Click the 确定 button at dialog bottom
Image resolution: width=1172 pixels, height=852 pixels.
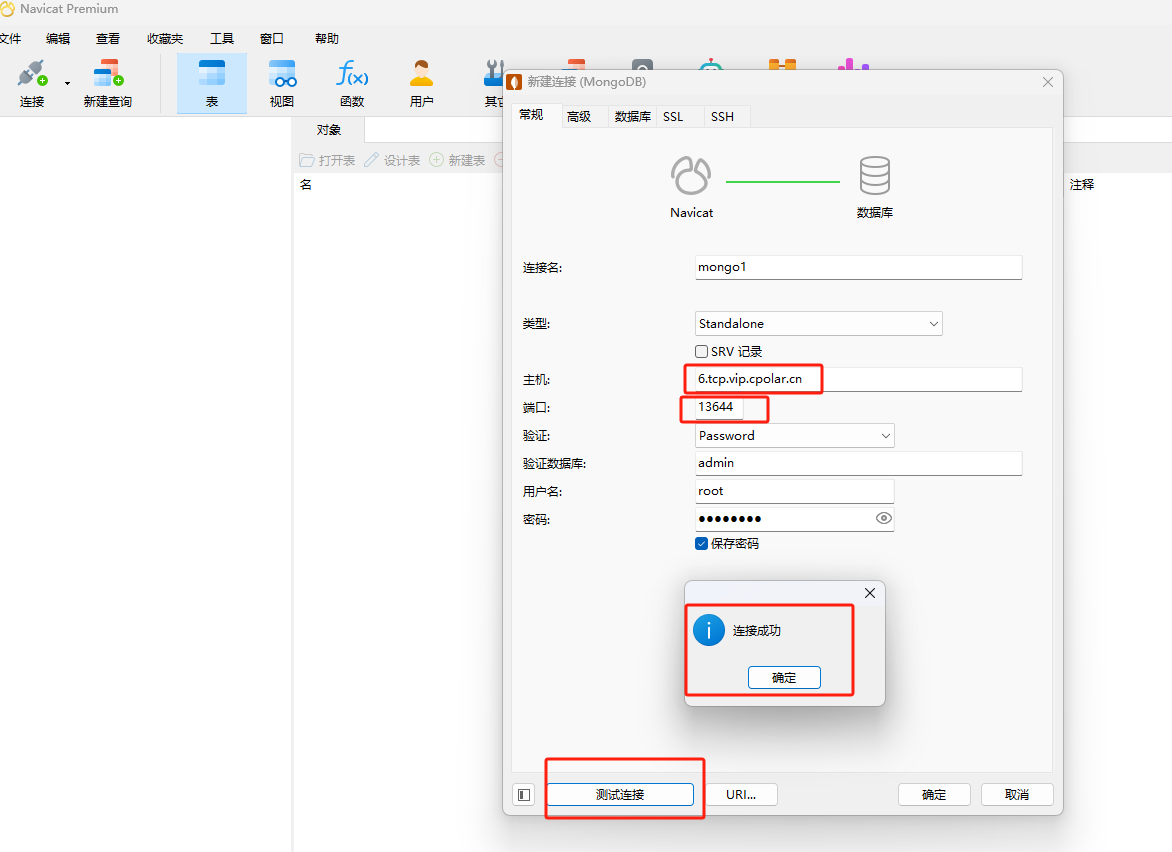pyautogui.click(x=934, y=794)
